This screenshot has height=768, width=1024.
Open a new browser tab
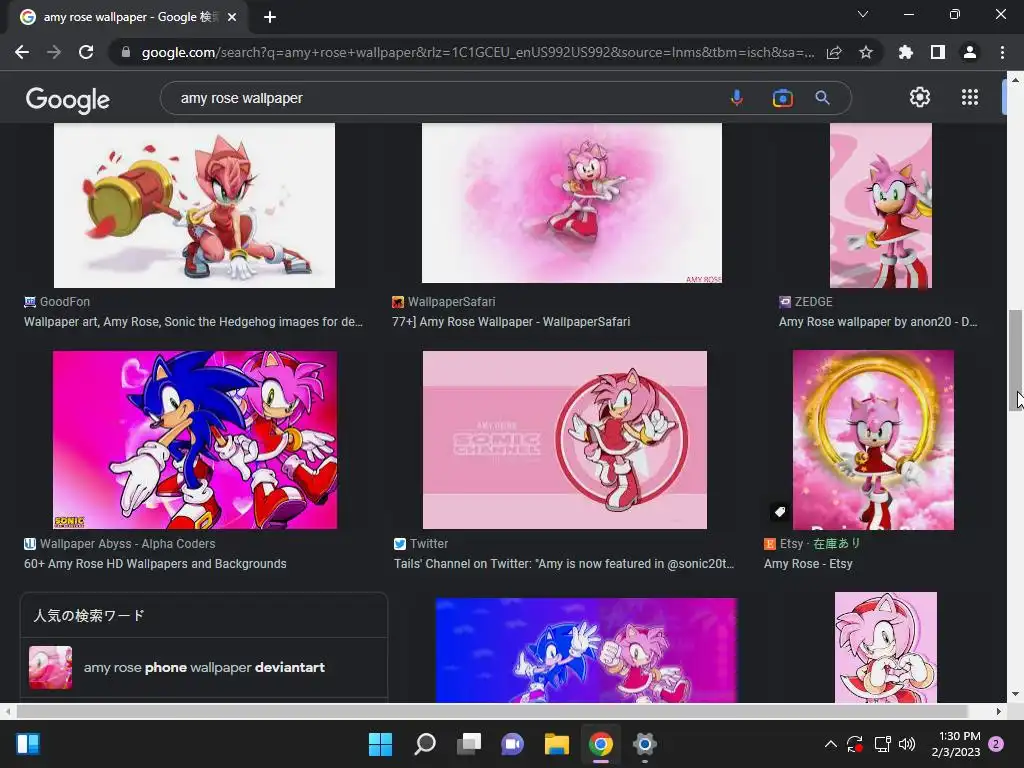[x=270, y=17]
